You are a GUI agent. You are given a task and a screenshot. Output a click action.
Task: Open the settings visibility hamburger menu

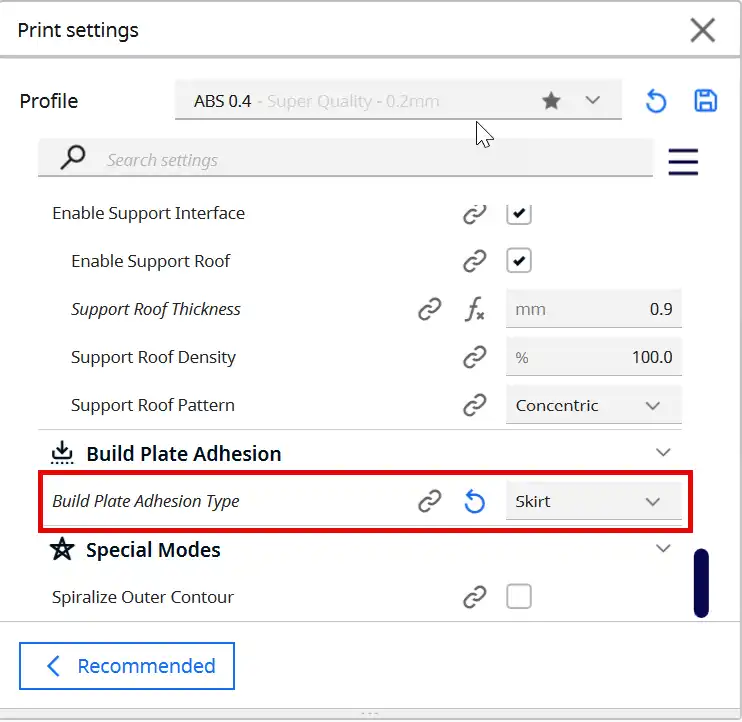coord(683,162)
